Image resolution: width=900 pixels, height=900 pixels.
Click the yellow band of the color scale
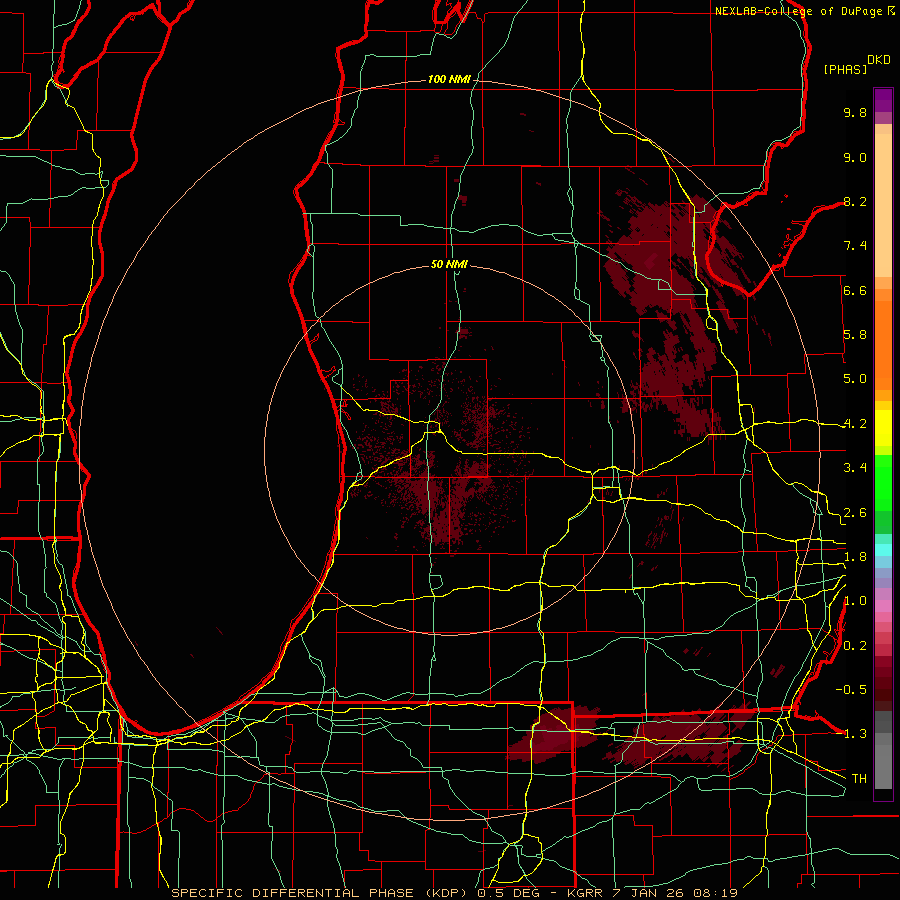pyautogui.click(x=883, y=428)
